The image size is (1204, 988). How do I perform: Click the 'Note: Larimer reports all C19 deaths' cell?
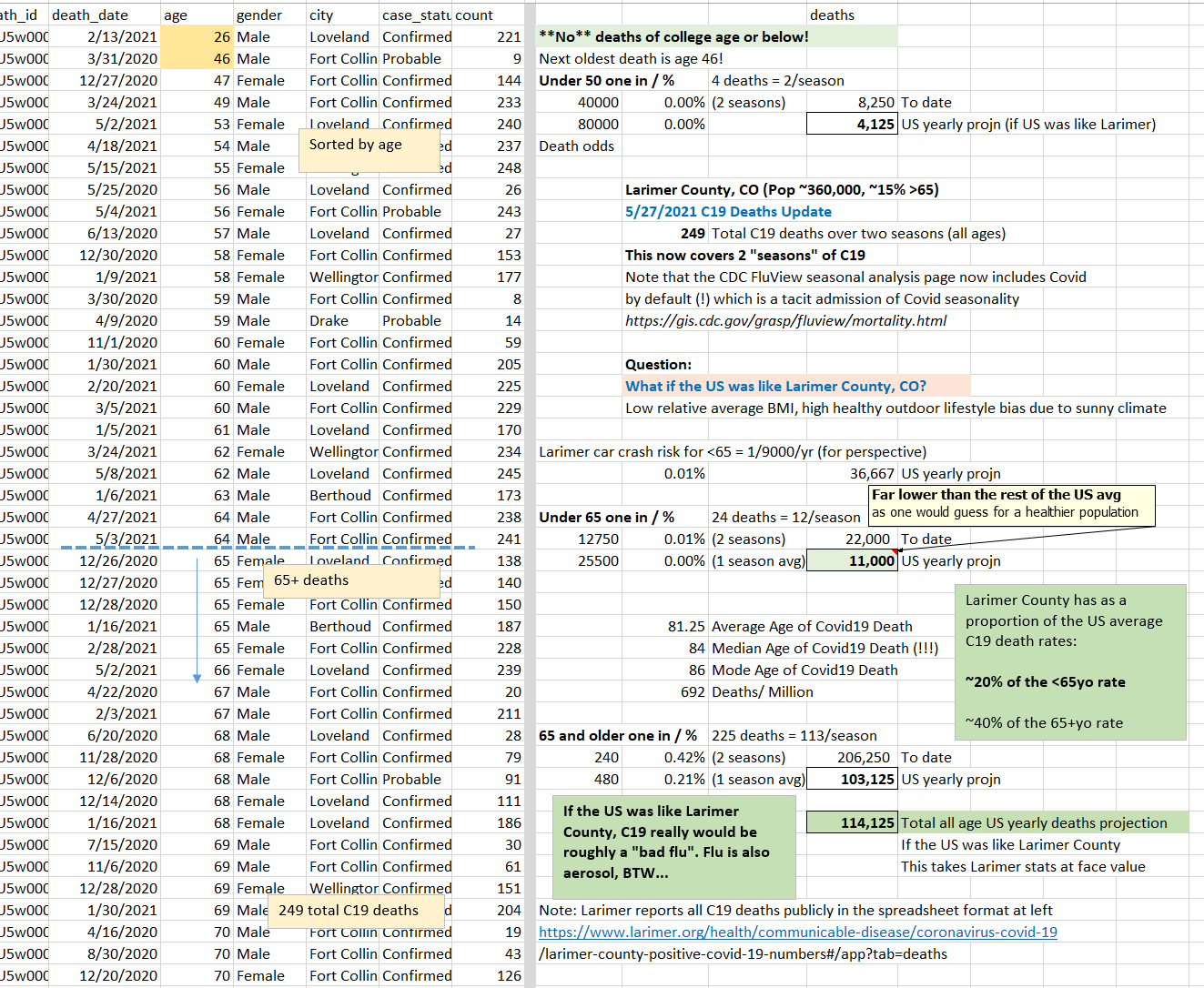pos(796,910)
